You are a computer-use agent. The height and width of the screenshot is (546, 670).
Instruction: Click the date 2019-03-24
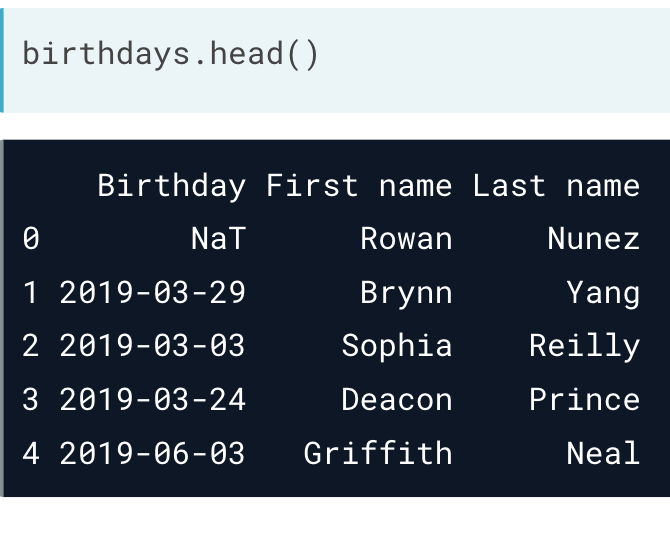pos(152,400)
